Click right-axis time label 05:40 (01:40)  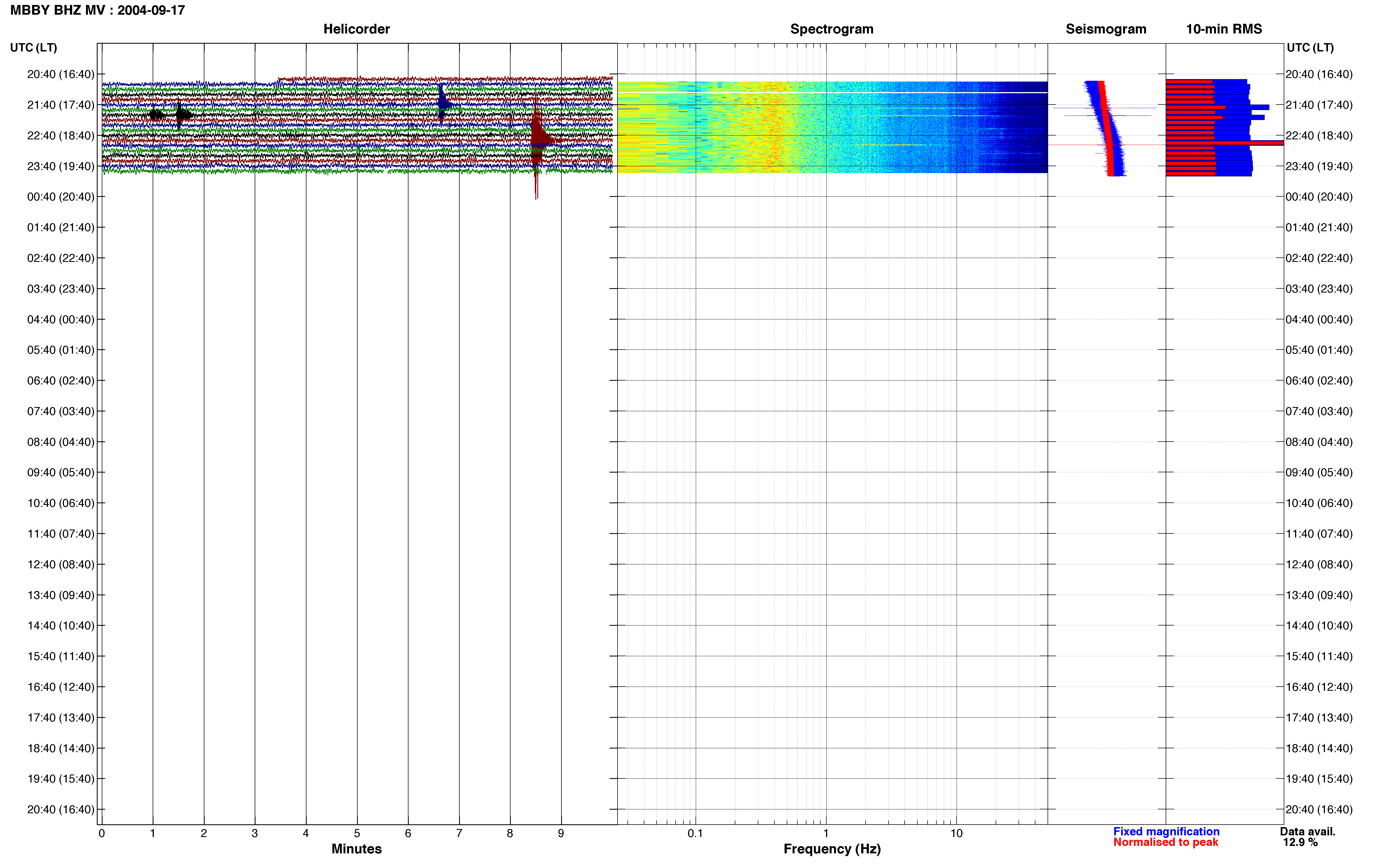pos(1319,350)
